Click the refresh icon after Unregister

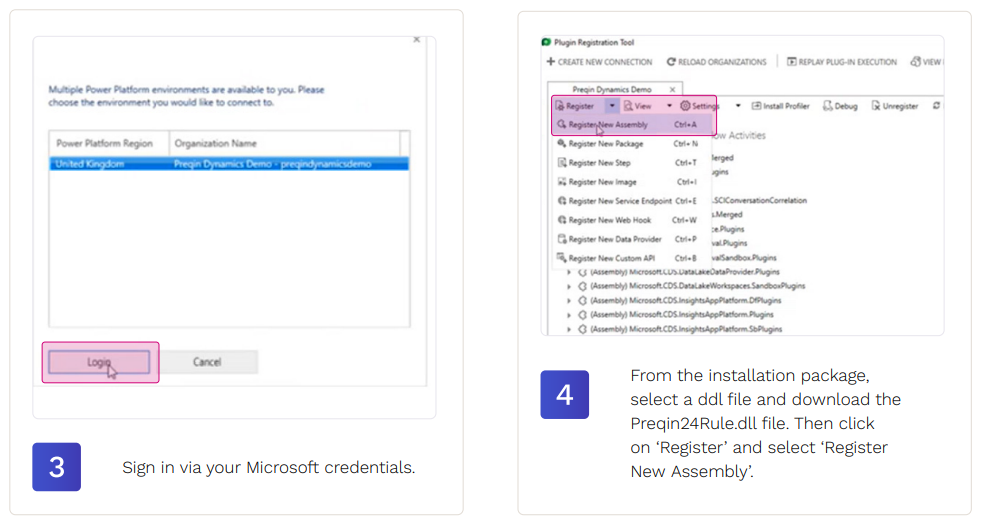(x=936, y=106)
